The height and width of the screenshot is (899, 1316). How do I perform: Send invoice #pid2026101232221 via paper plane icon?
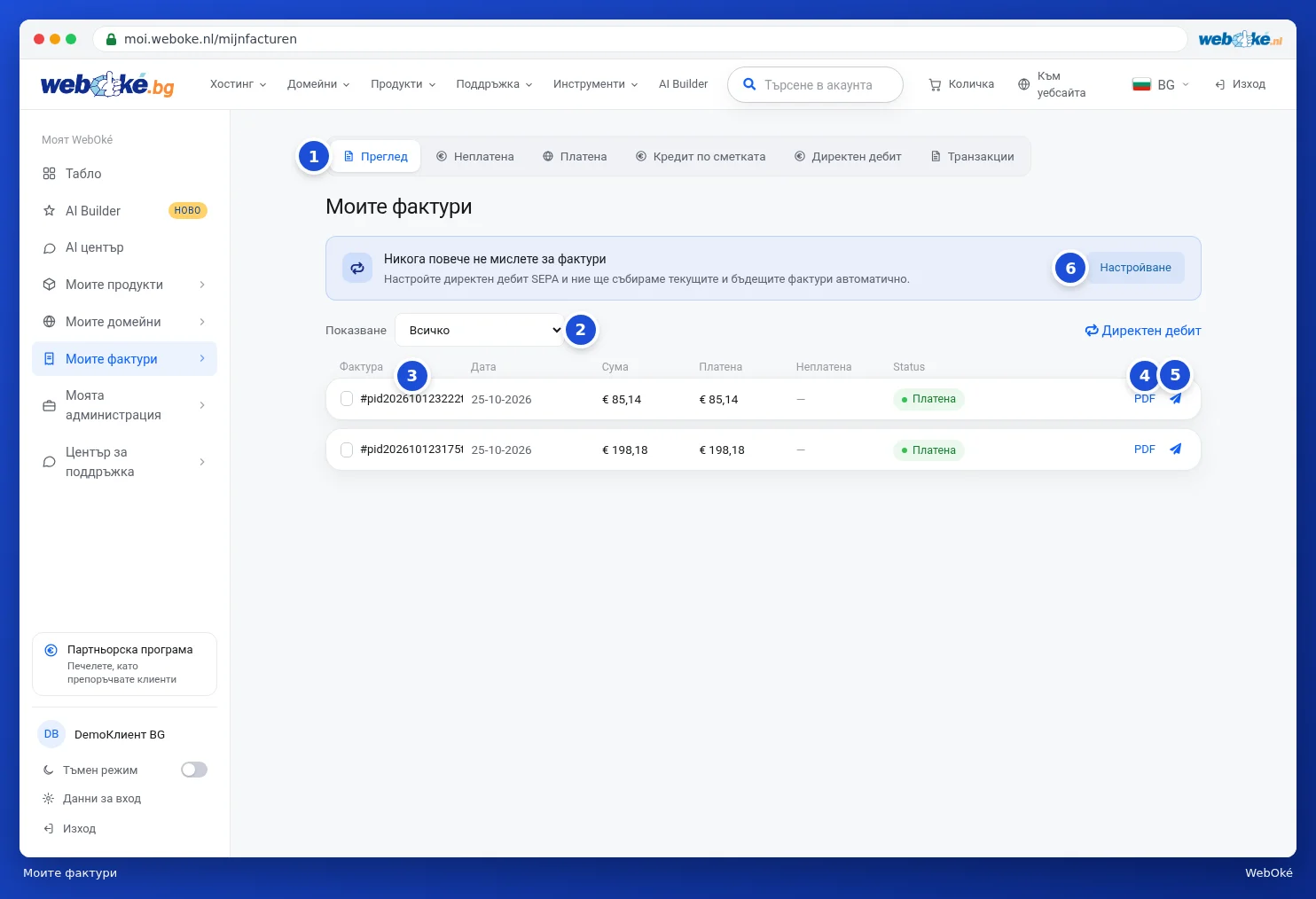point(1175,399)
